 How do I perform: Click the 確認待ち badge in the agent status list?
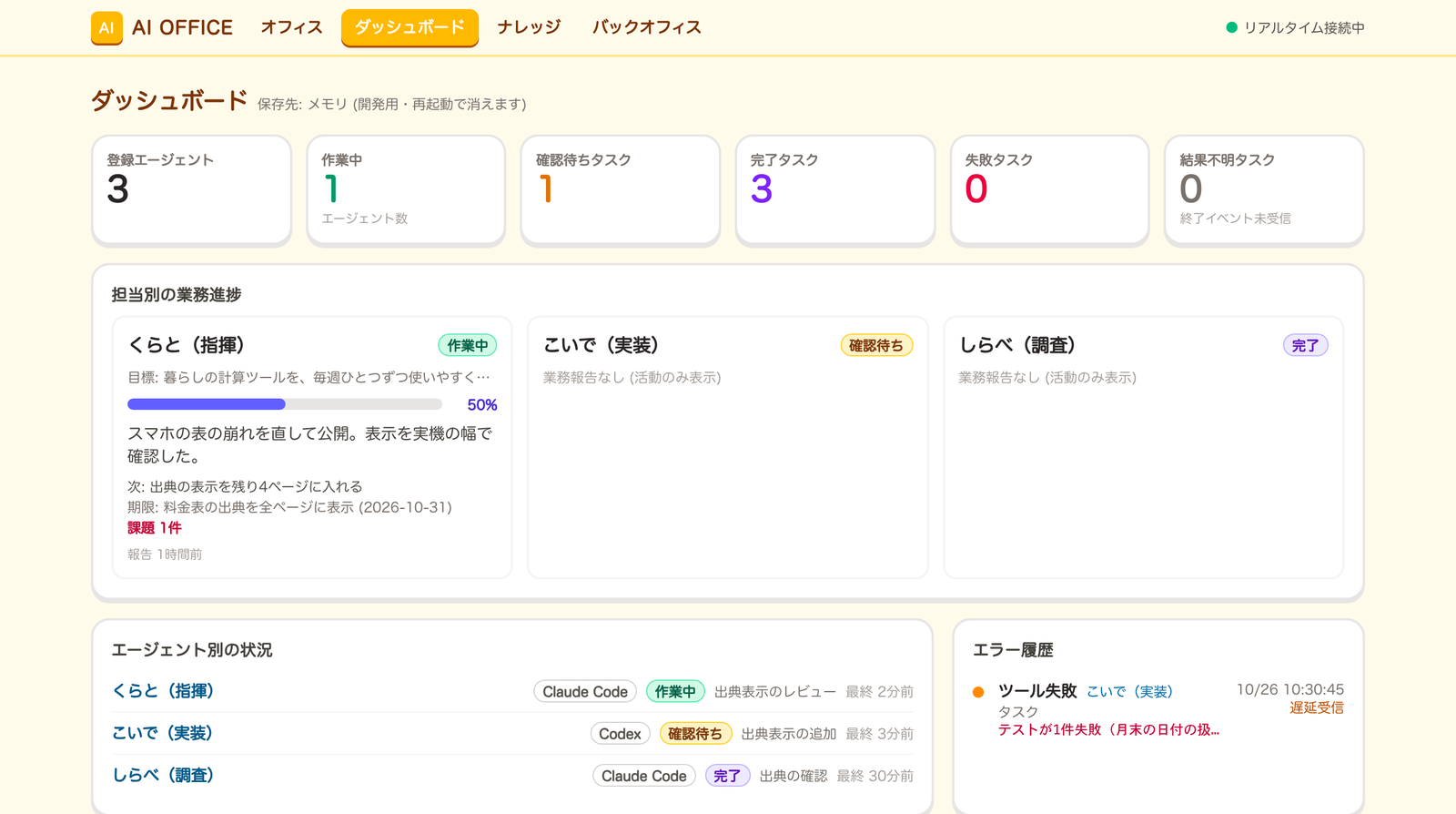click(x=695, y=734)
